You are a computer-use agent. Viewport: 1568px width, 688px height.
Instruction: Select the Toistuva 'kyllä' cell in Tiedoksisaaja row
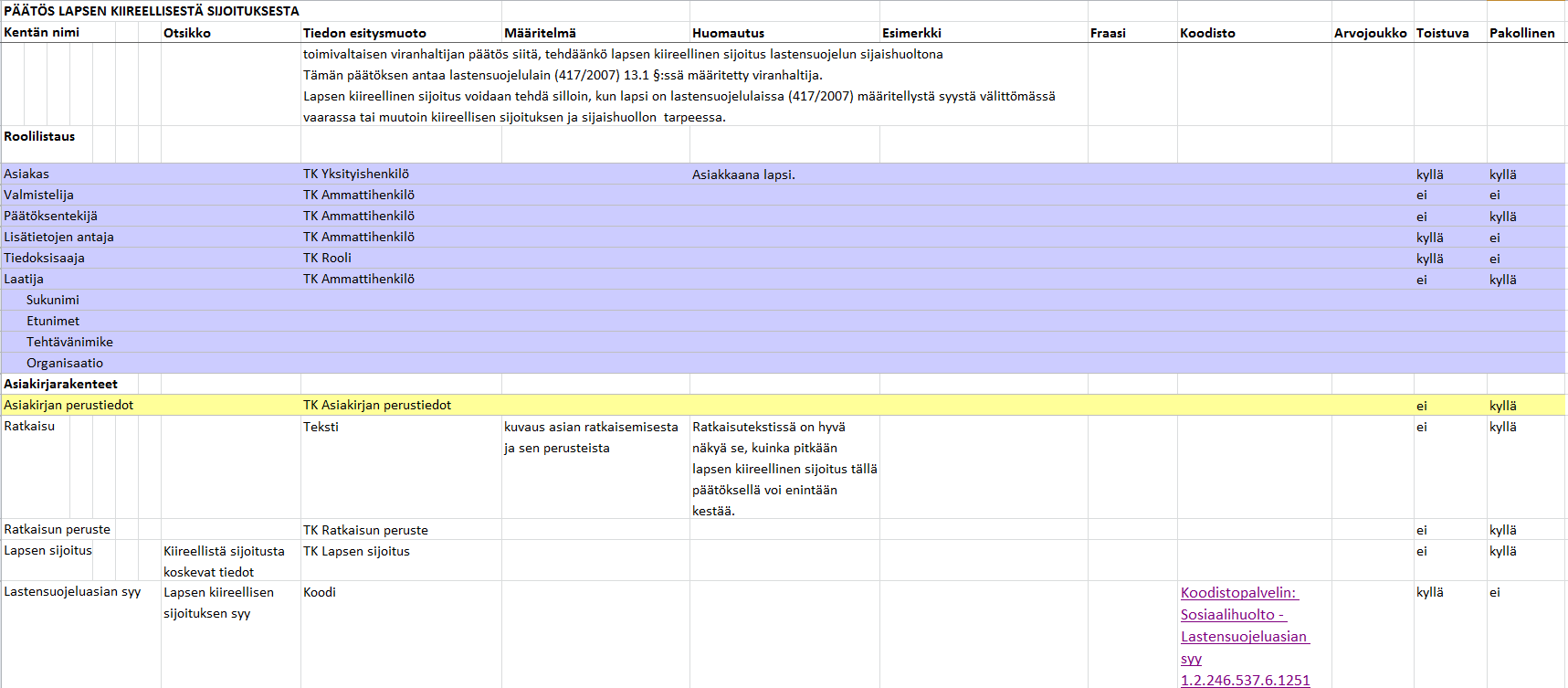(x=1430, y=259)
